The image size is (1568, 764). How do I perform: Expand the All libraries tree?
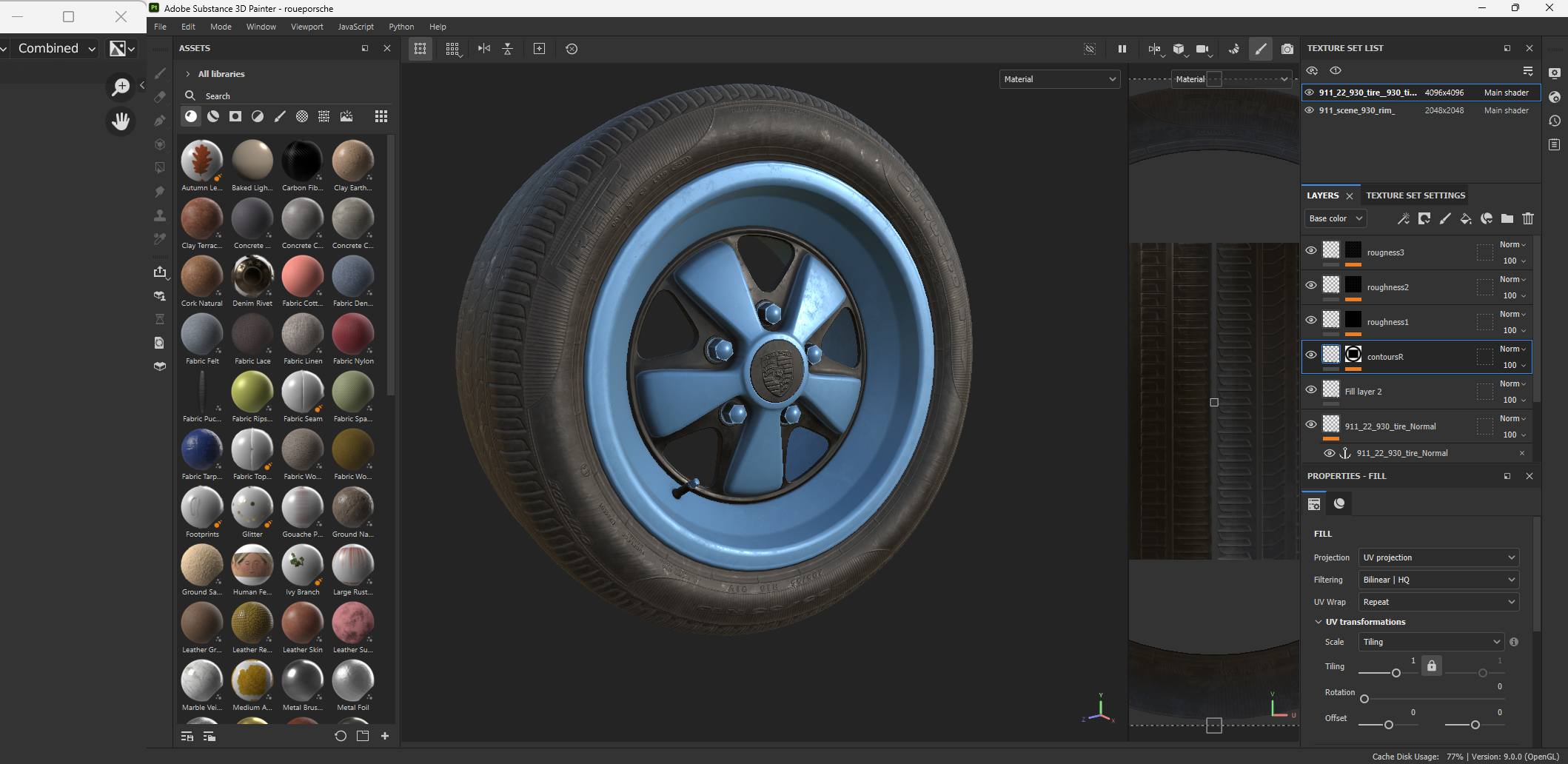[x=188, y=74]
